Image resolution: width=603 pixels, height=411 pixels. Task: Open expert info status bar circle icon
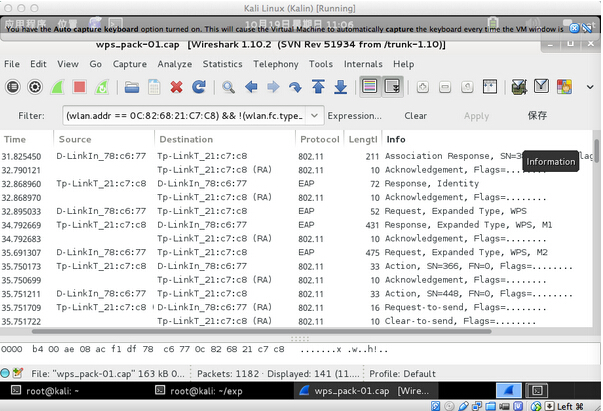coord(5,373)
